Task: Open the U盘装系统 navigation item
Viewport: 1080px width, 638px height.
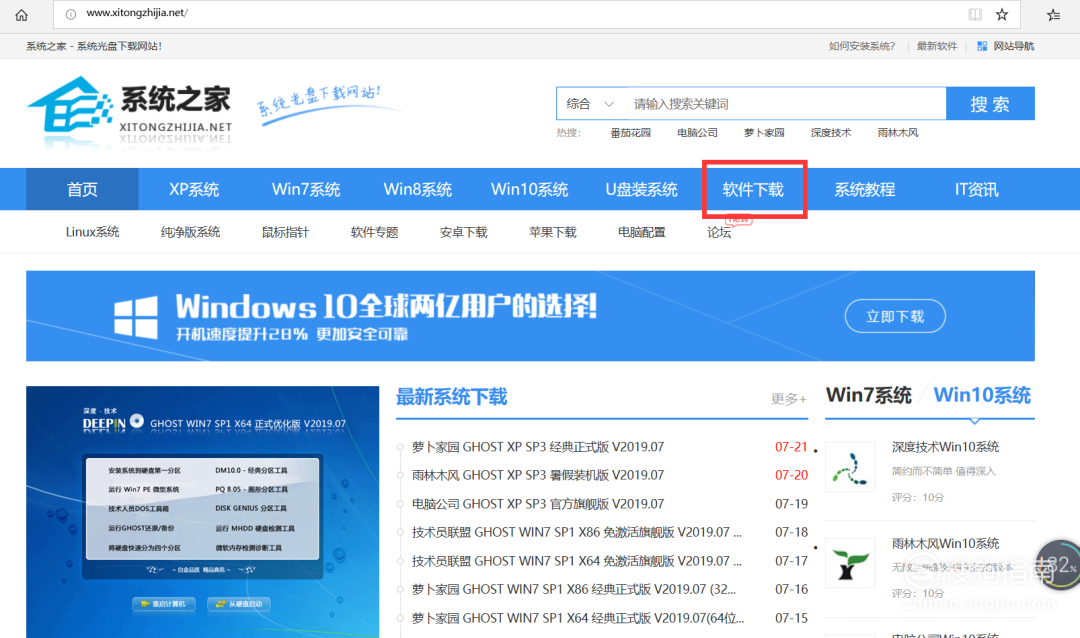Action: pyautogui.click(x=641, y=189)
